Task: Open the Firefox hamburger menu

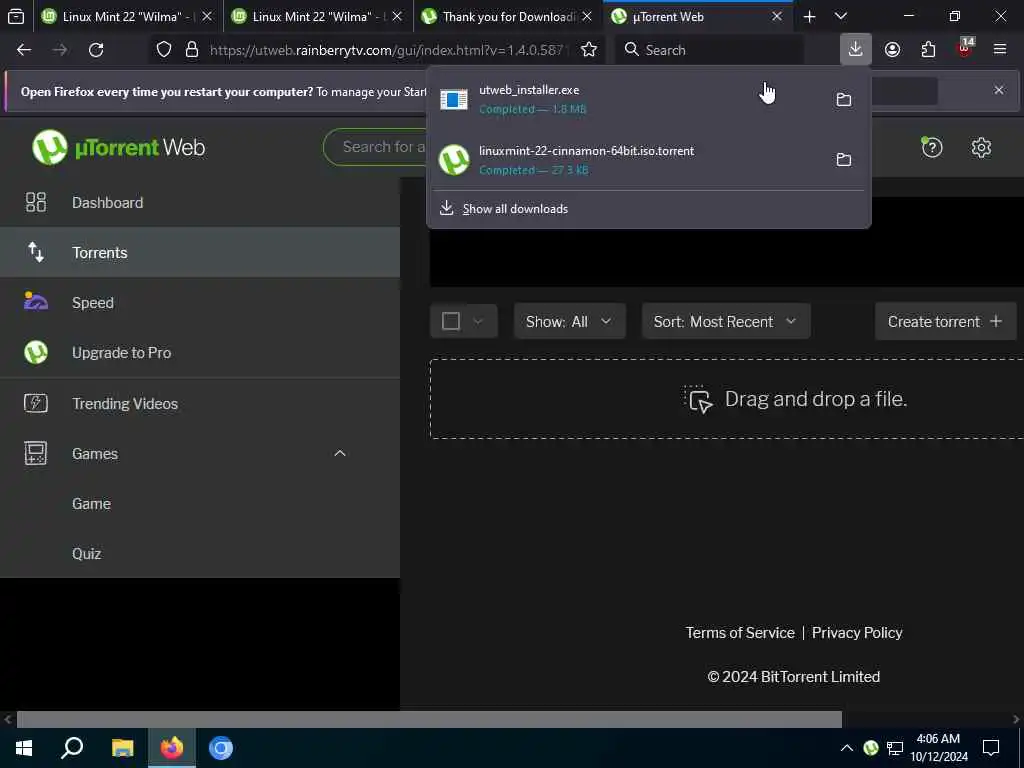Action: click(999, 49)
